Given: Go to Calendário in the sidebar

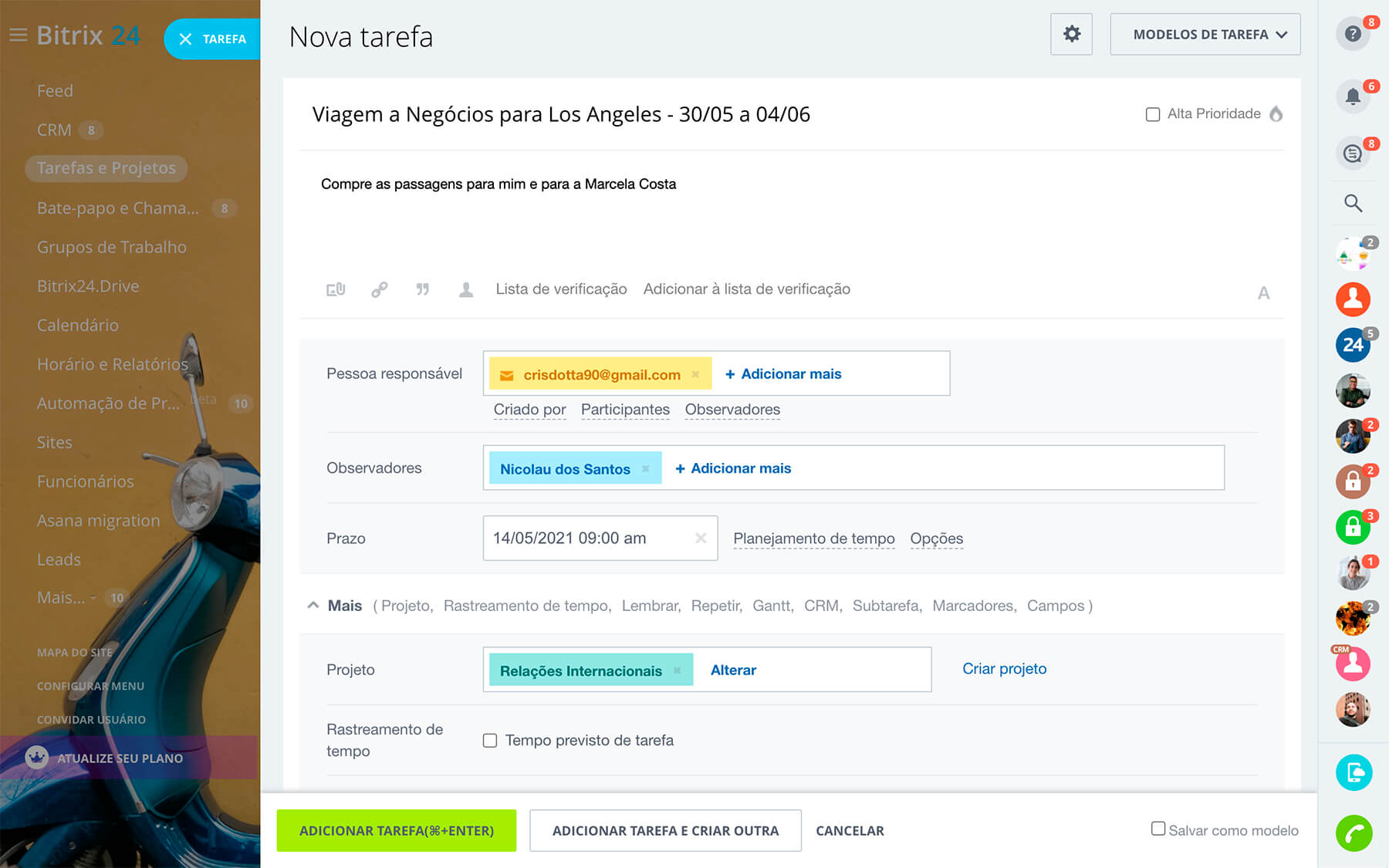Looking at the screenshot, I should pyautogui.click(x=78, y=325).
